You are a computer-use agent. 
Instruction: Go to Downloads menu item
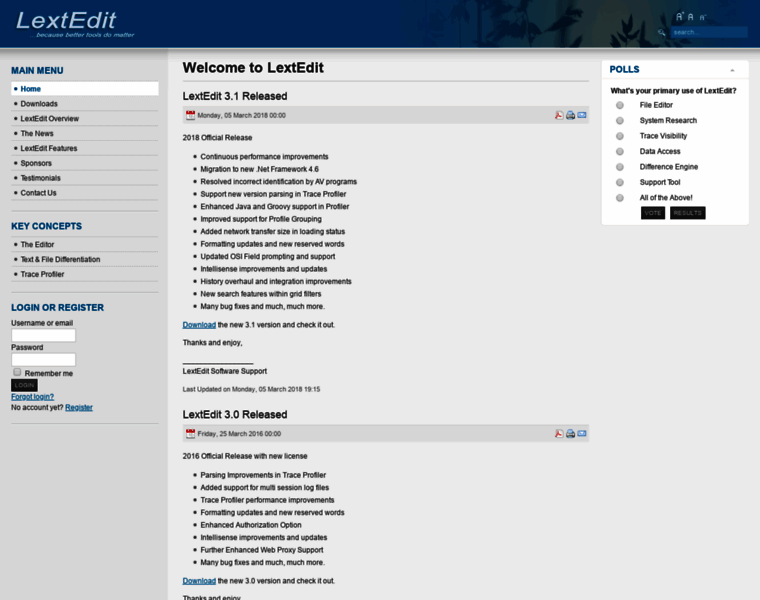pos(85,104)
